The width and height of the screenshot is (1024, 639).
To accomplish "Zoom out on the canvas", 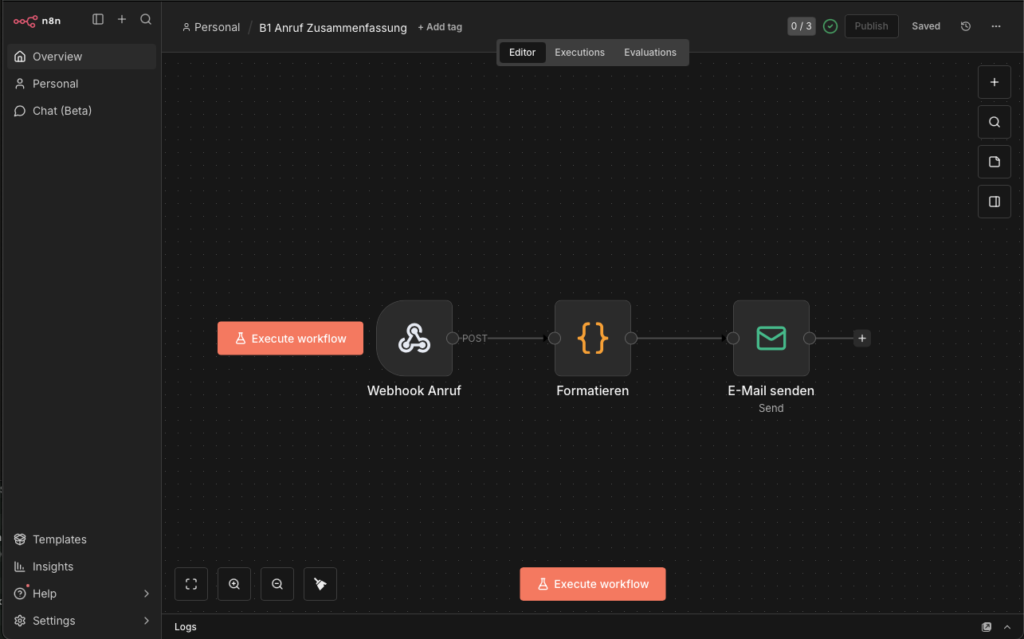I will pos(277,584).
